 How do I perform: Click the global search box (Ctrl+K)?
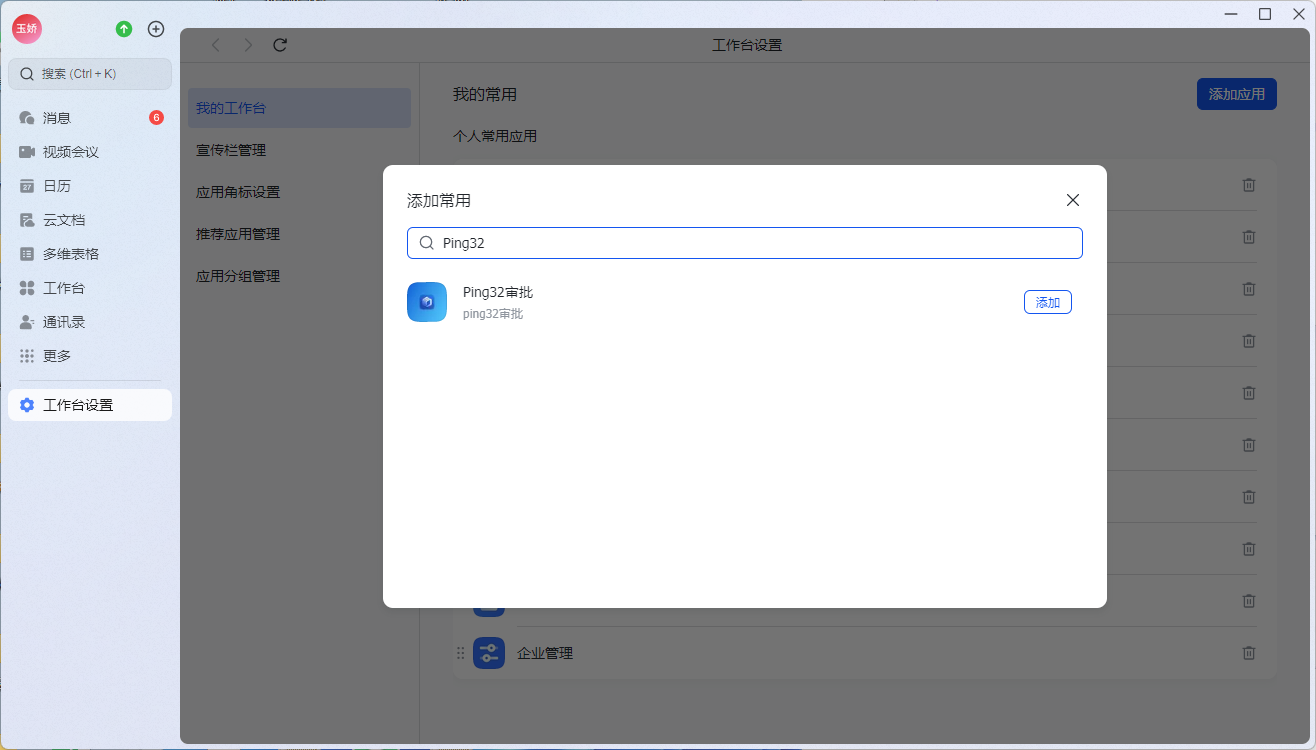coord(90,74)
